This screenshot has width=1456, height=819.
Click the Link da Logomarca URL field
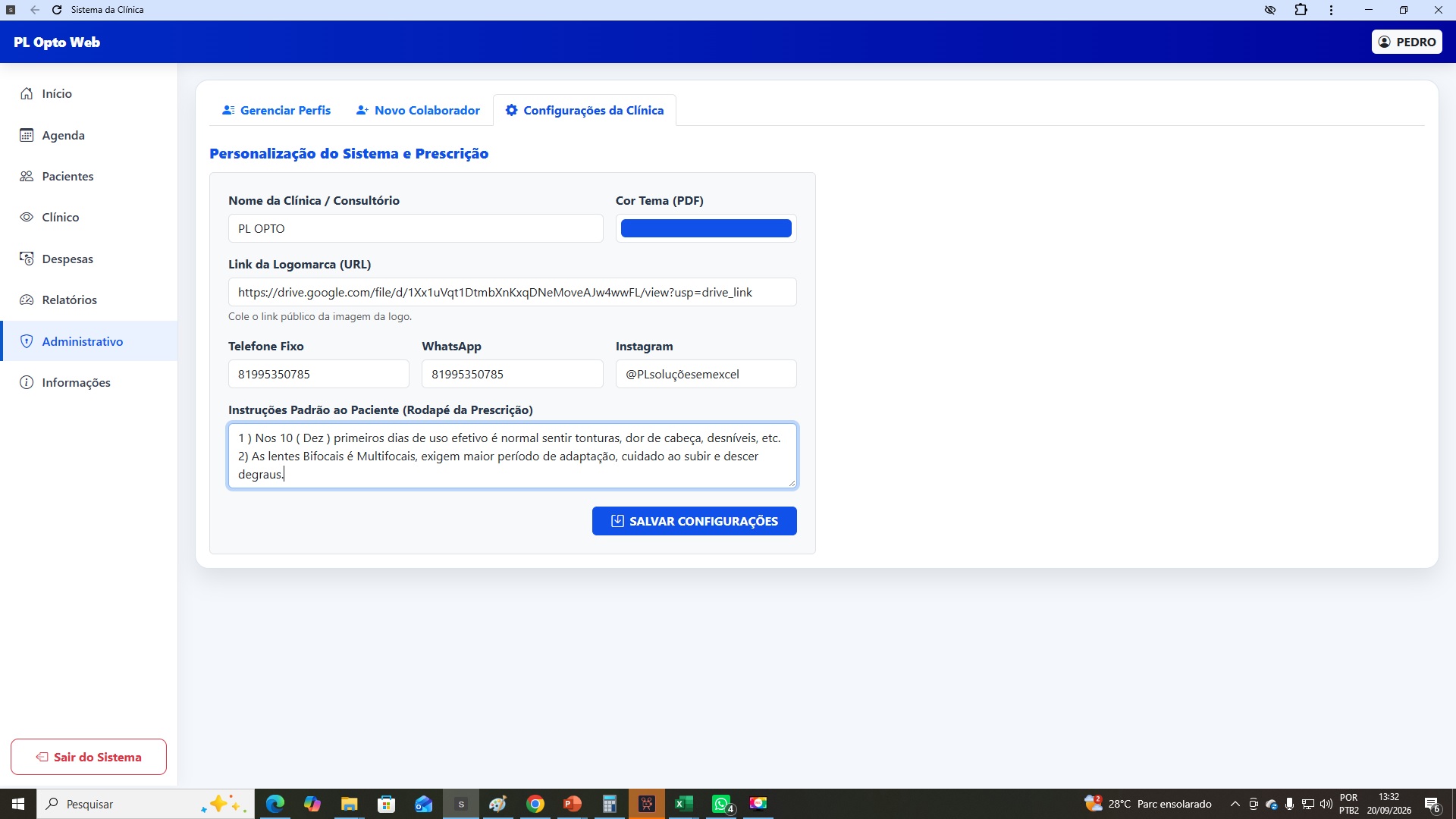(512, 292)
